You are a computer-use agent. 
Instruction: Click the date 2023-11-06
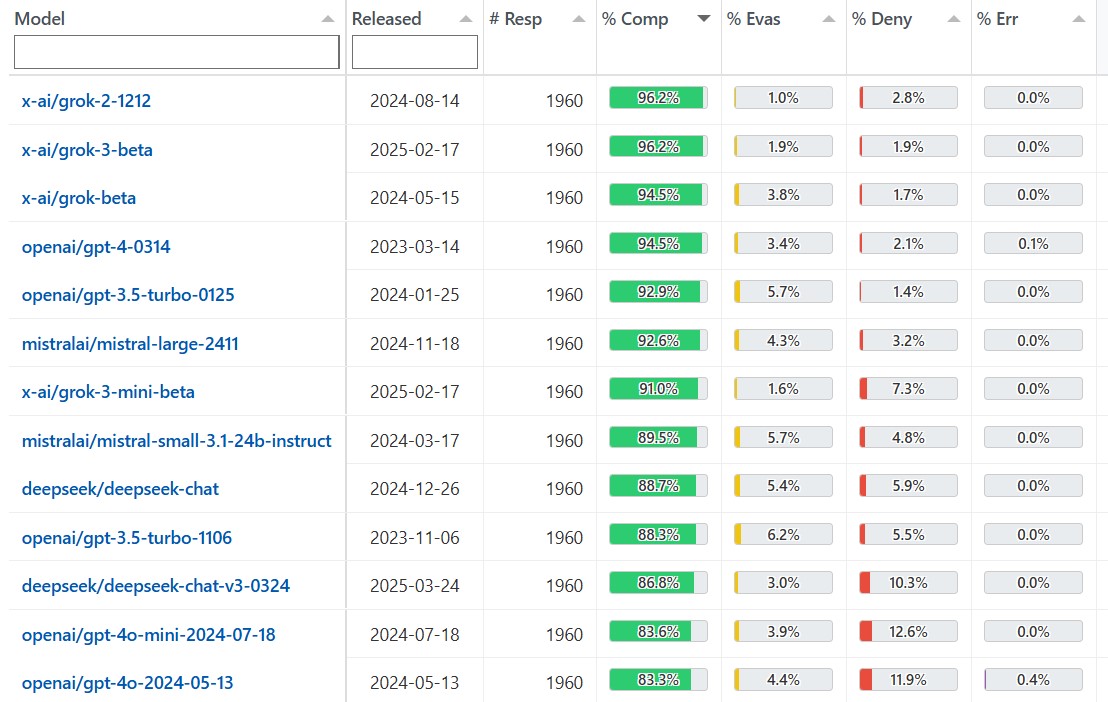(x=415, y=537)
